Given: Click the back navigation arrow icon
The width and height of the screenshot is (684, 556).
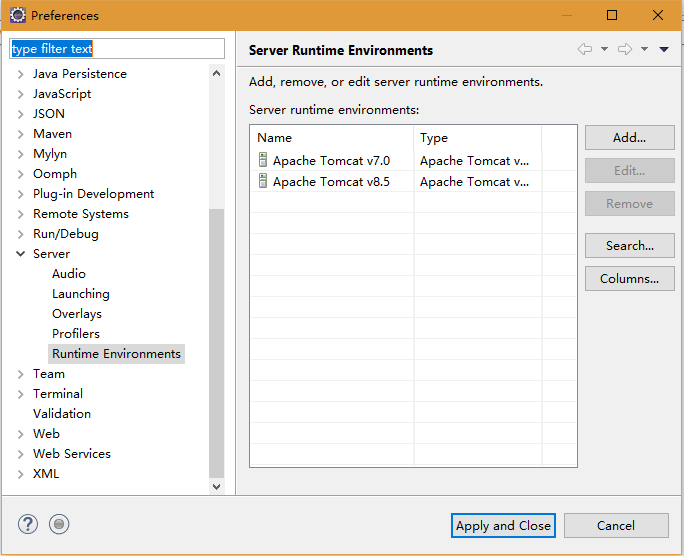Looking at the screenshot, I should point(585,49).
